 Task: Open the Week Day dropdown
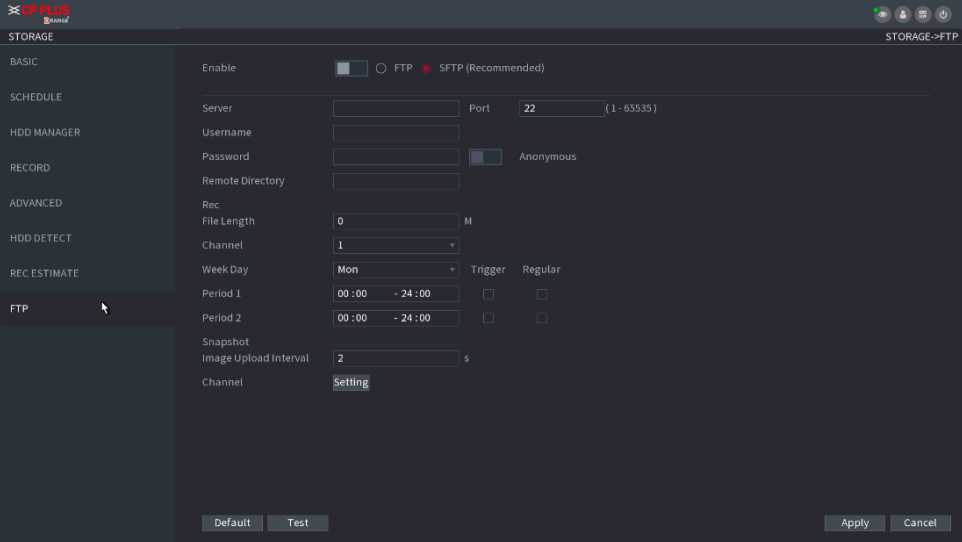396,269
